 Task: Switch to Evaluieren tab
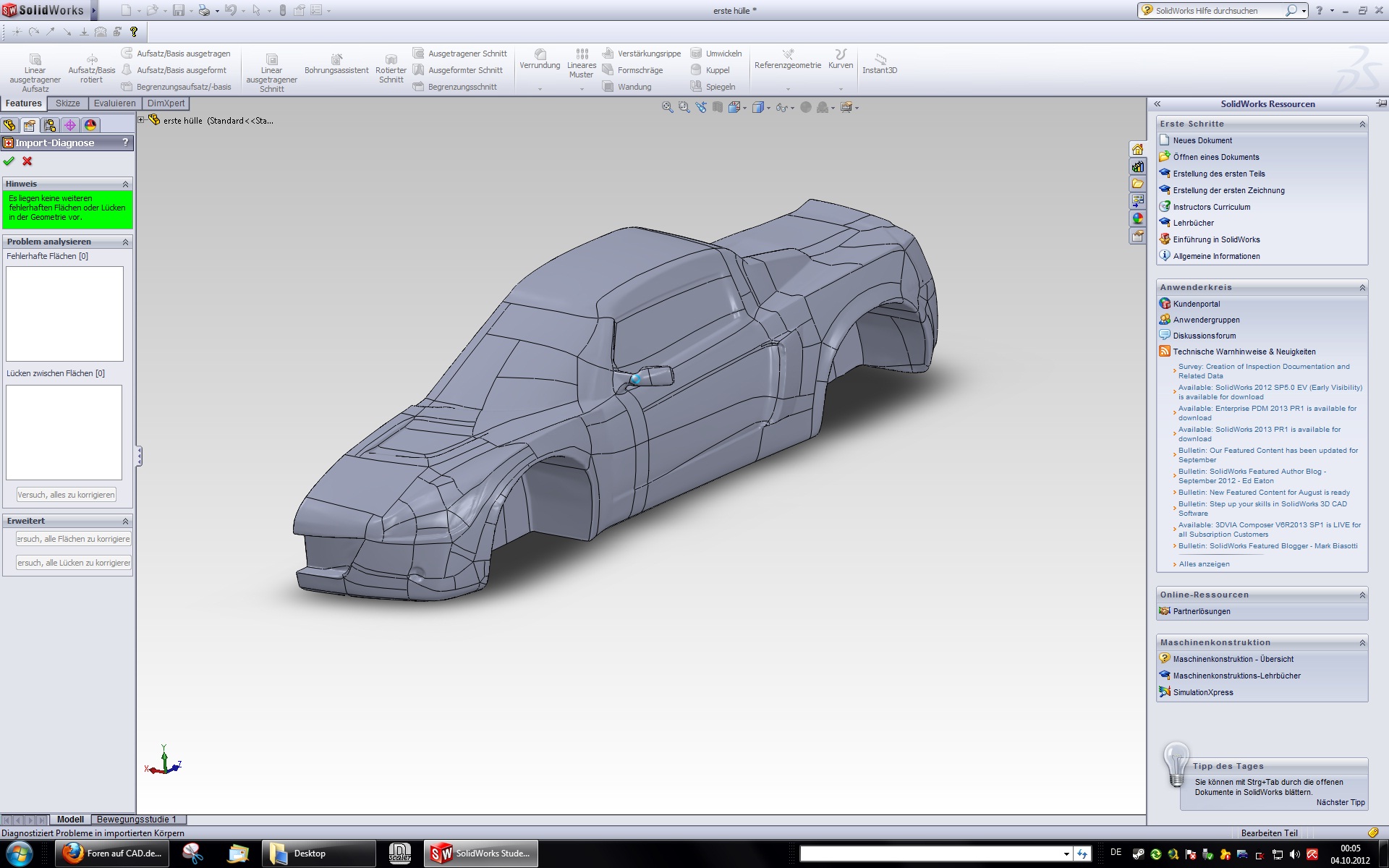(x=114, y=103)
